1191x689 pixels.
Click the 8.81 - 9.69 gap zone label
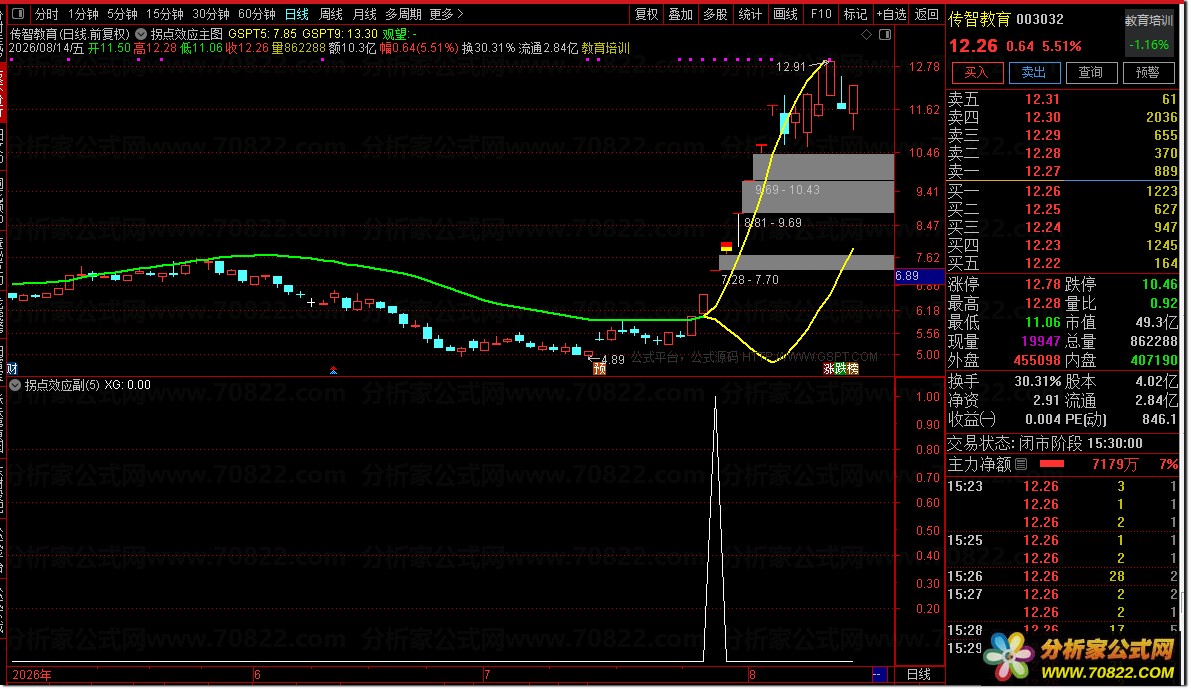point(773,223)
